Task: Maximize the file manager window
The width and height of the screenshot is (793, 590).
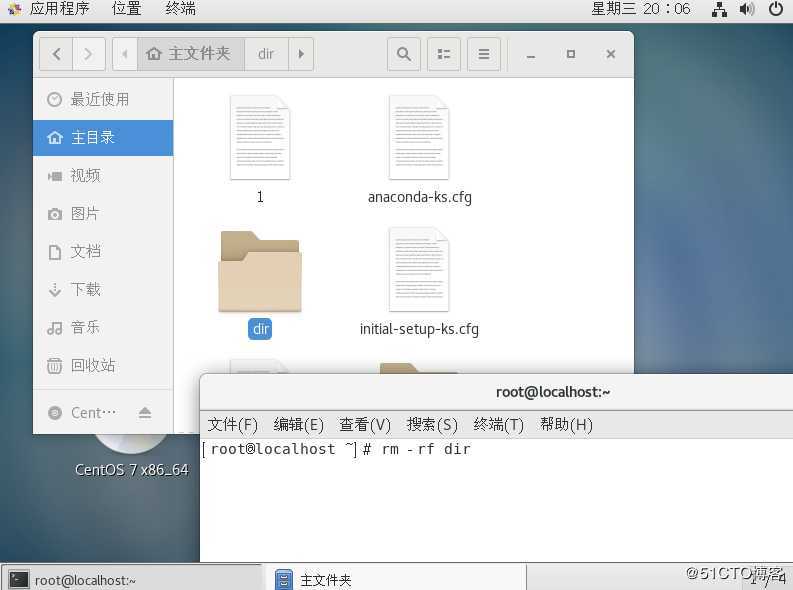Action: pos(570,54)
